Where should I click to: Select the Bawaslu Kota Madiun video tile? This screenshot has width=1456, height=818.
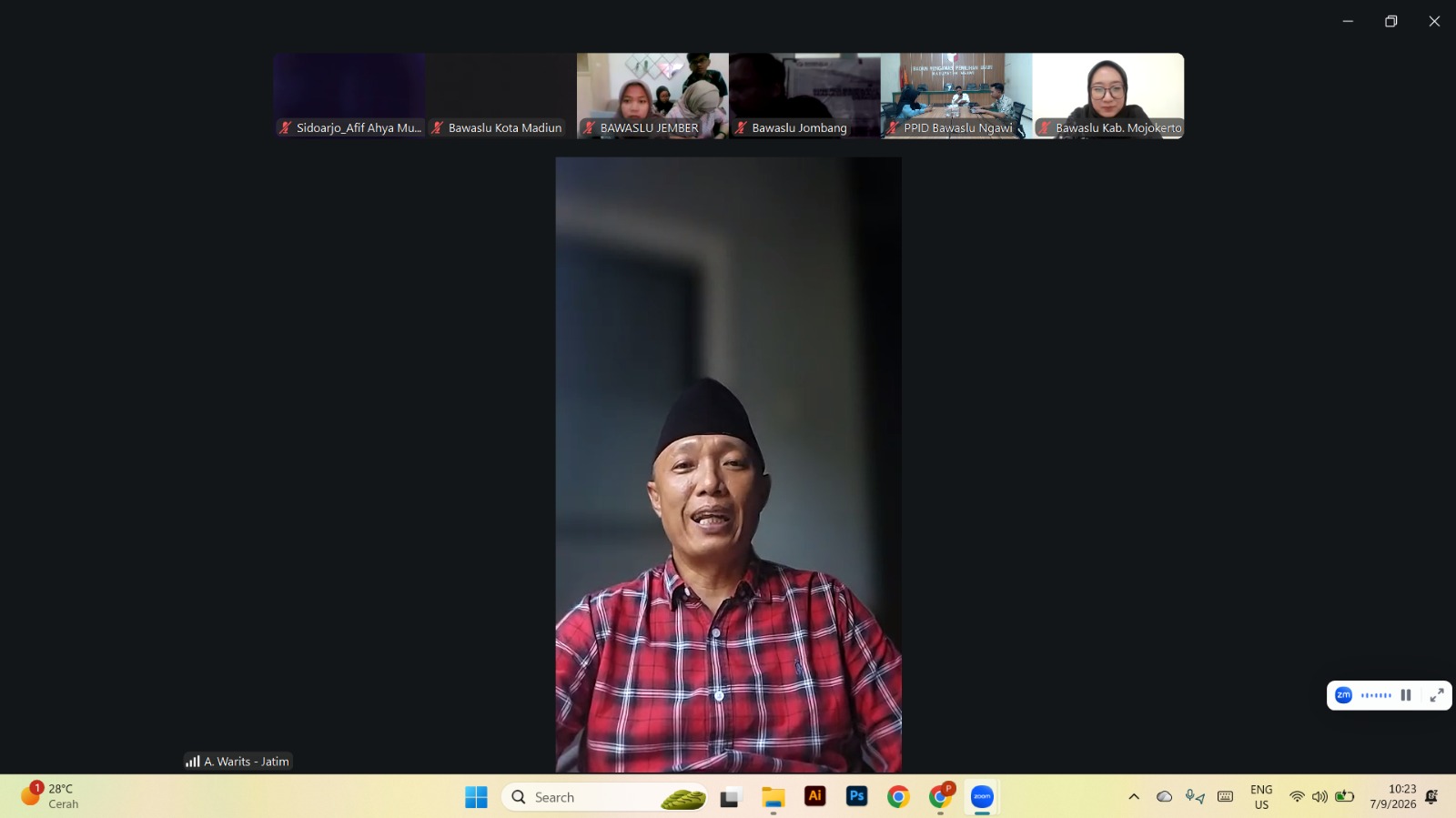[x=501, y=96]
